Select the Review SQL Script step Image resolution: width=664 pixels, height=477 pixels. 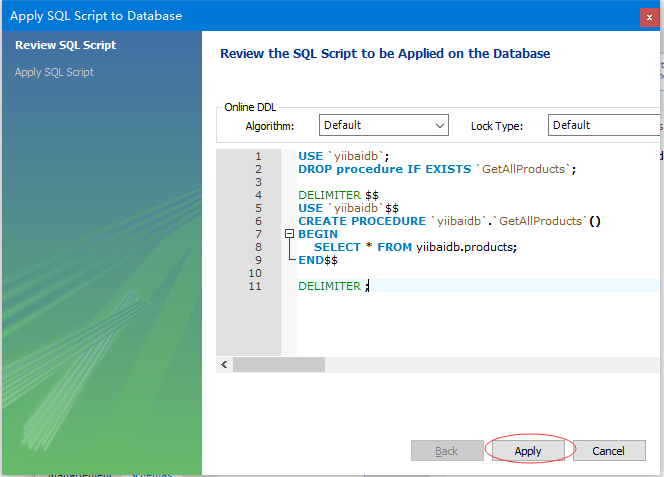(66, 45)
